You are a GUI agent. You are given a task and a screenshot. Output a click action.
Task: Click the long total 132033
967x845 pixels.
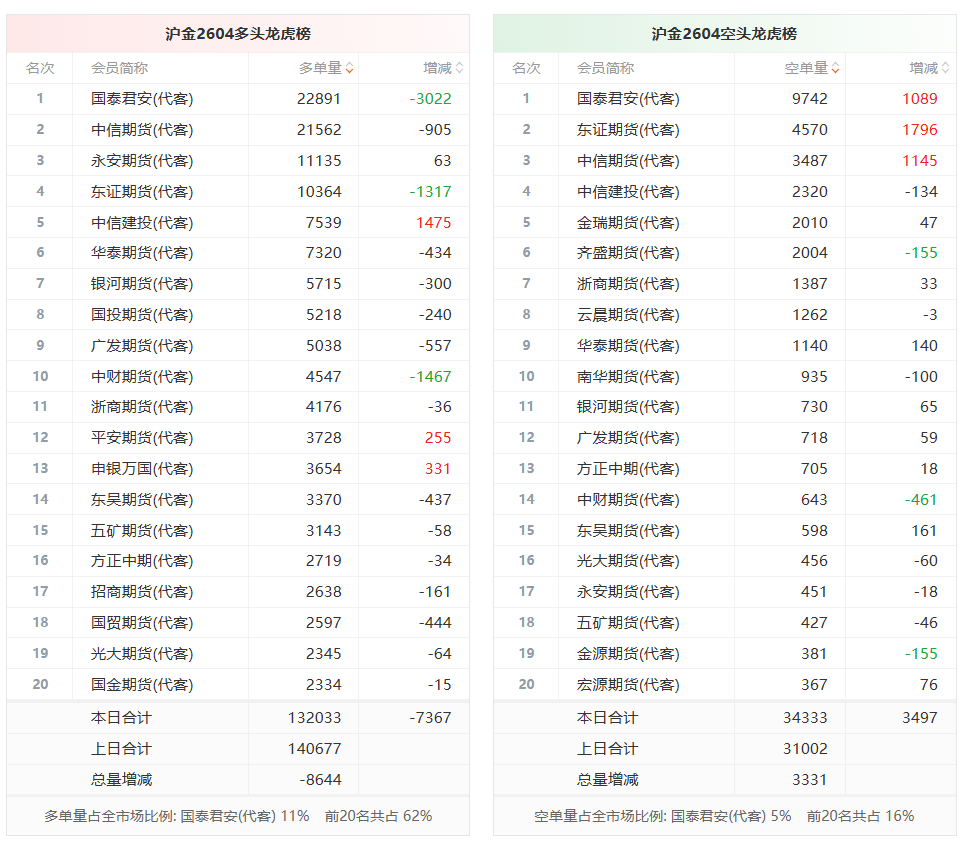(315, 718)
